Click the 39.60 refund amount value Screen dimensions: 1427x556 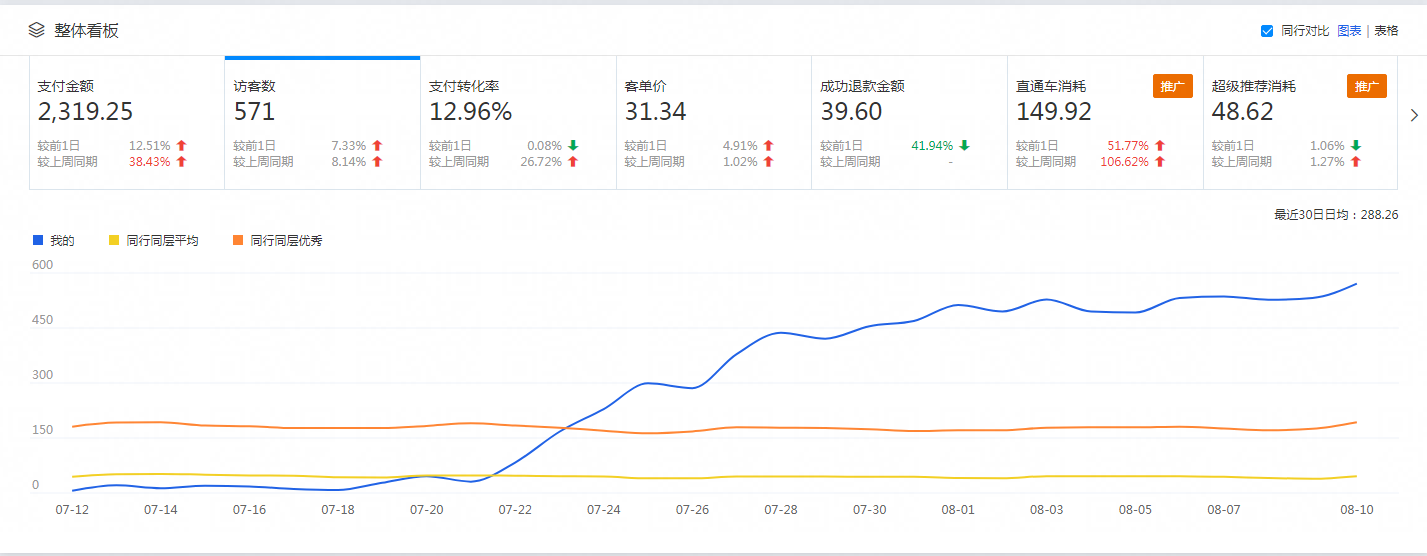coord(851,112)
